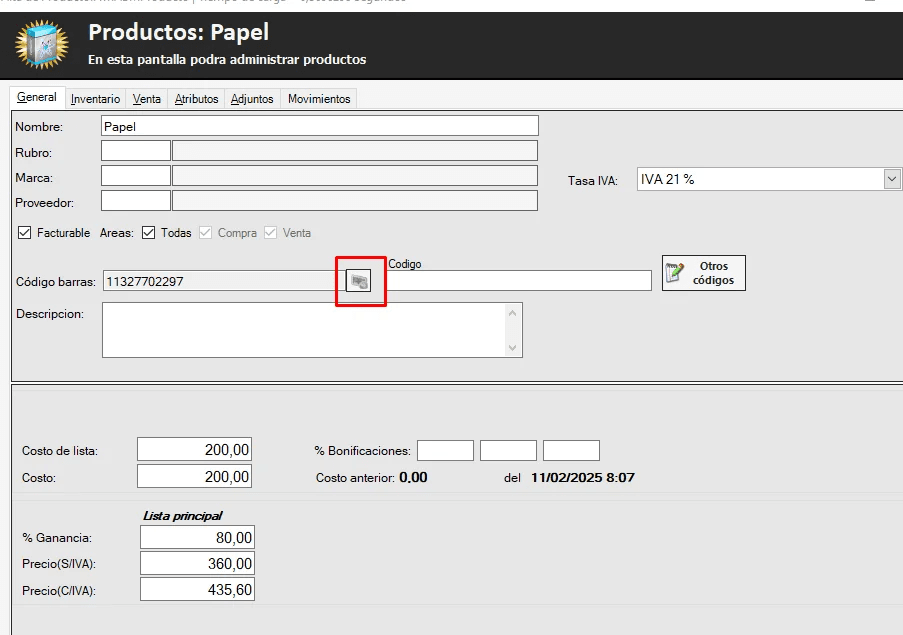
Task: Click the product logo icon in header
Action: click(x=42, y=45)
